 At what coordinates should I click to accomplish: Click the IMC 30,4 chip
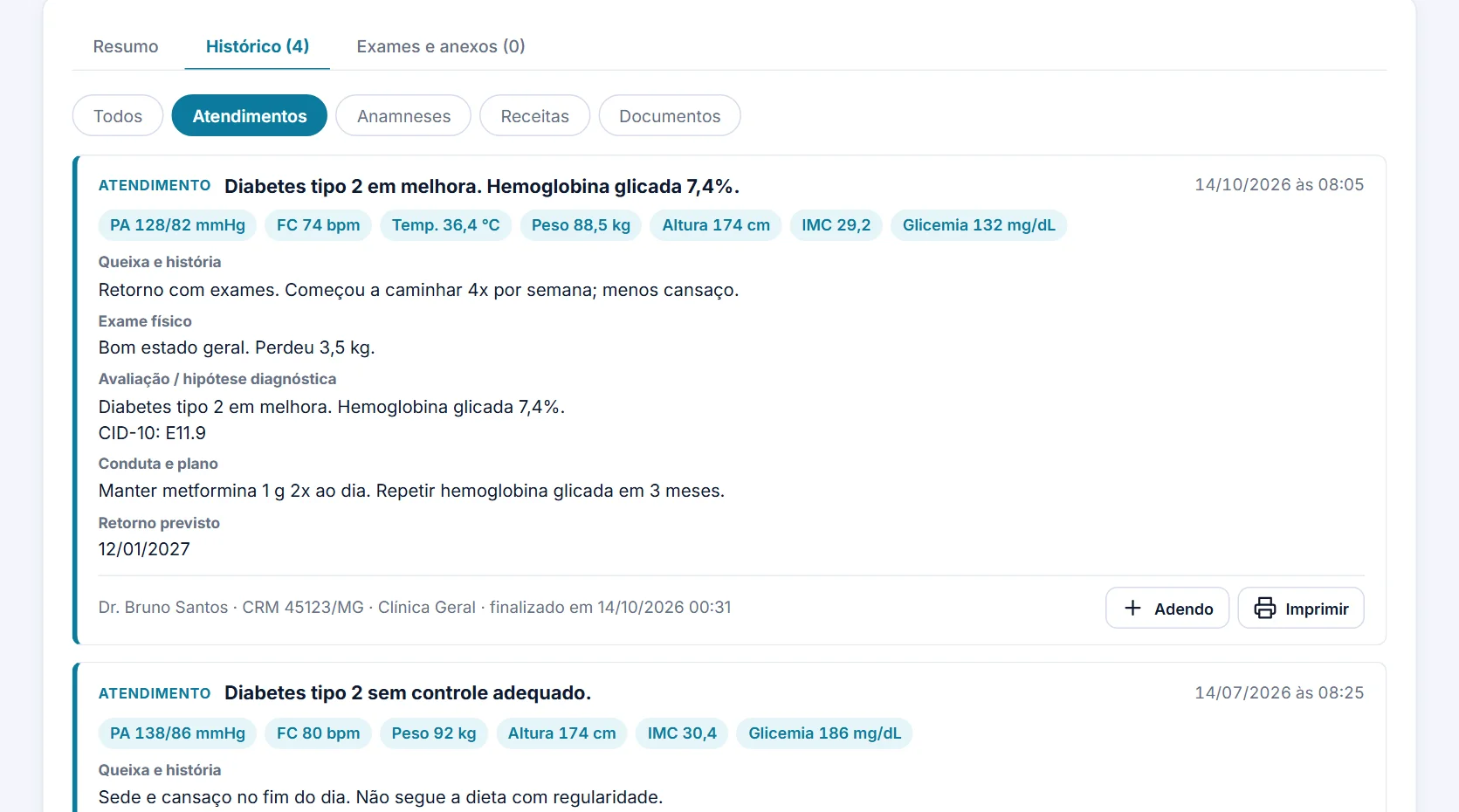[682, 733]
